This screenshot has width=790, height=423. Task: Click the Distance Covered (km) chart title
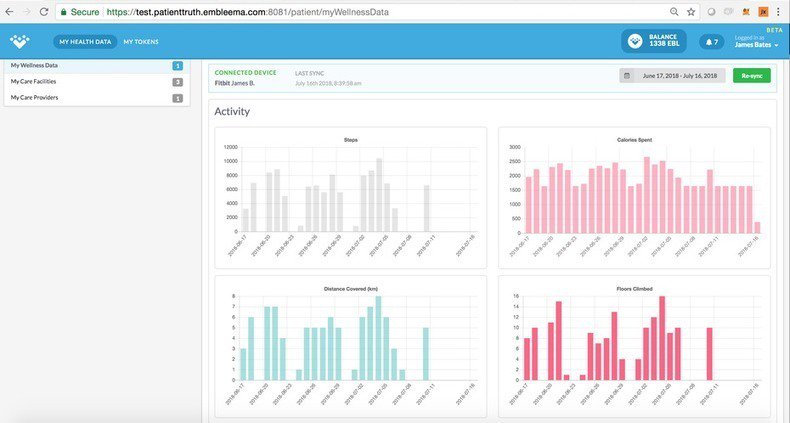[351, 289]
